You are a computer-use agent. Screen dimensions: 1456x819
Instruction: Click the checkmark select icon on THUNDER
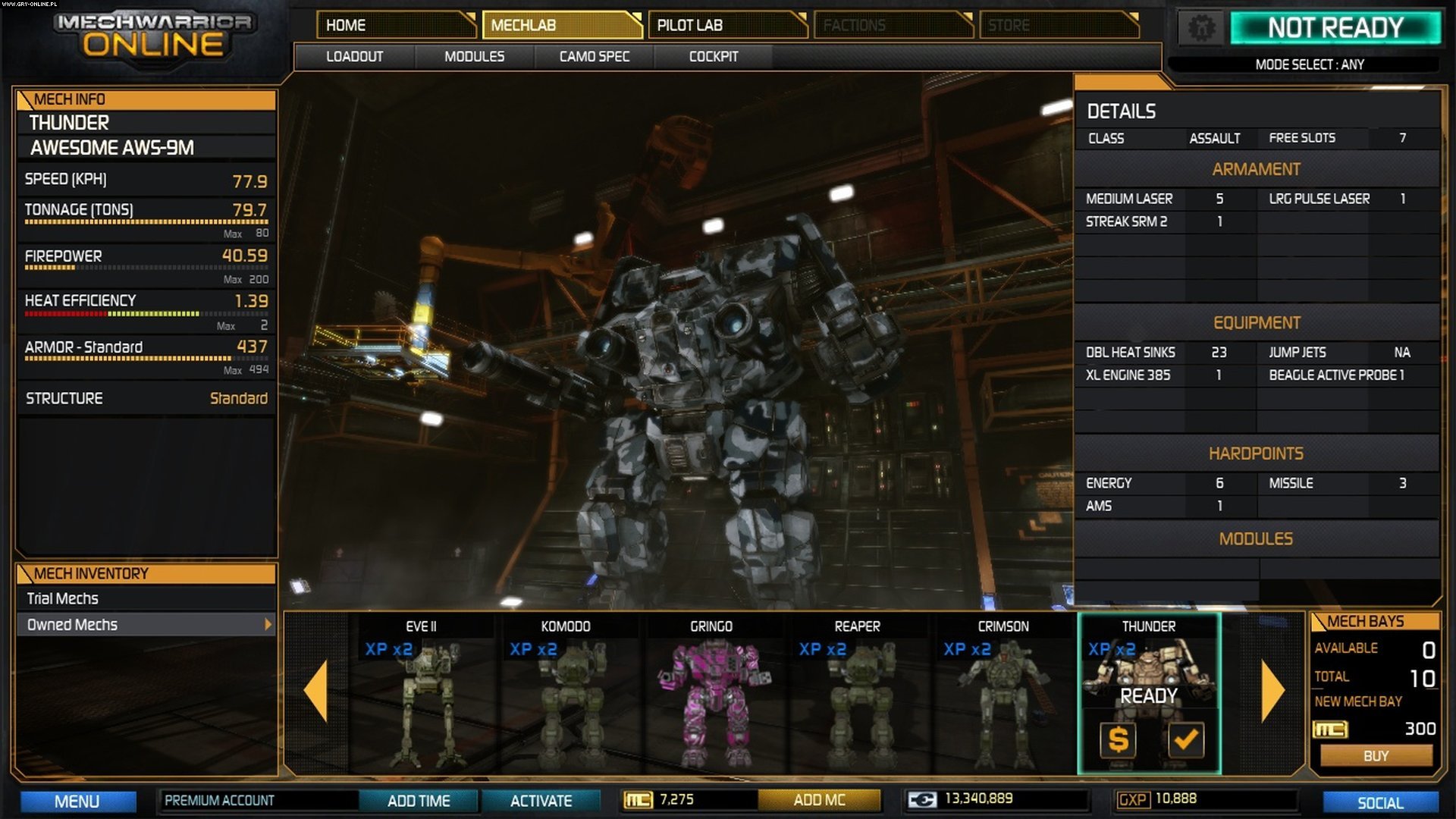click(x=1185, y=739)
